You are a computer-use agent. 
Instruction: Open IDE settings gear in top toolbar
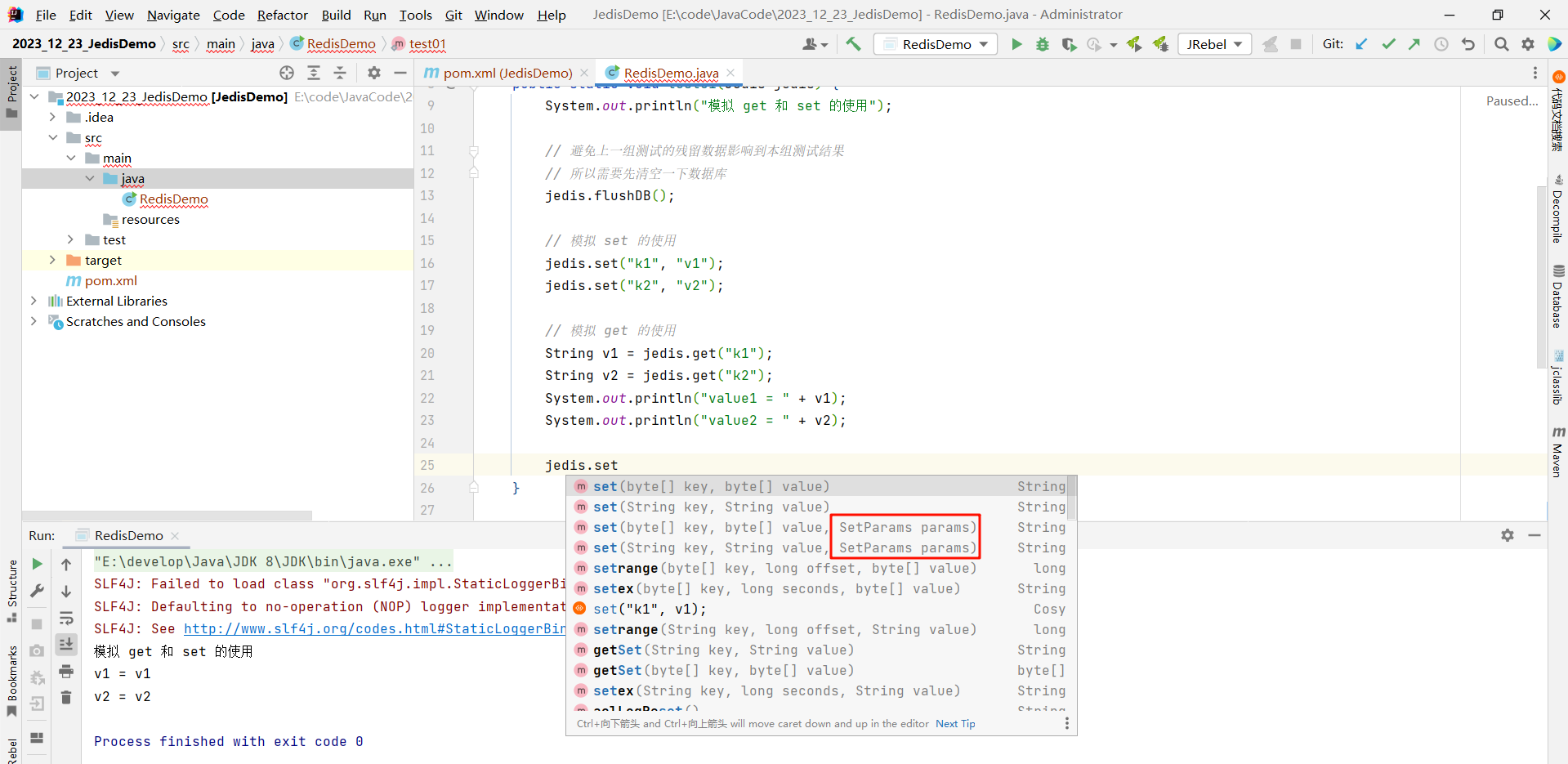(x=1528, y=44)
